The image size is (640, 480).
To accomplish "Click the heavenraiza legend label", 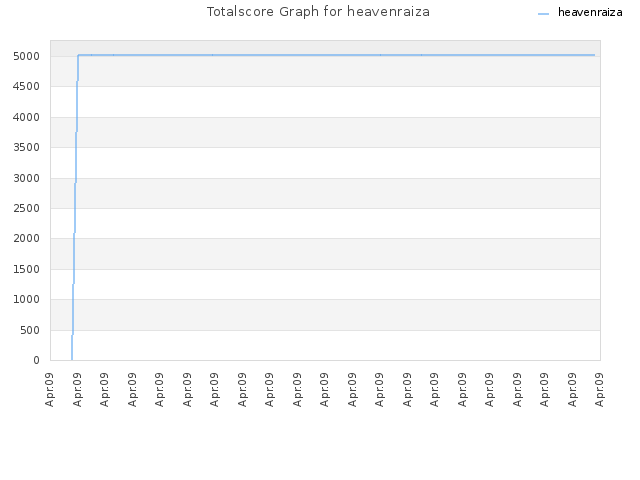I will [x=590, y=13].
